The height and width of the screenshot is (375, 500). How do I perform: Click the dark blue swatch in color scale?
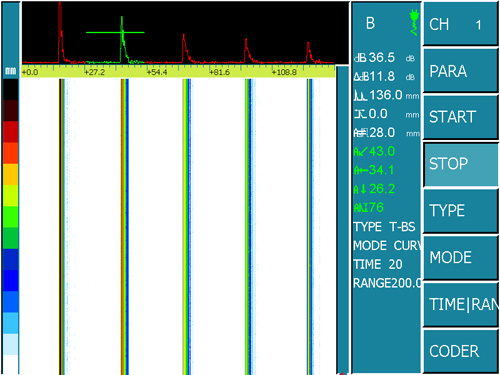[x=11, y=259]
